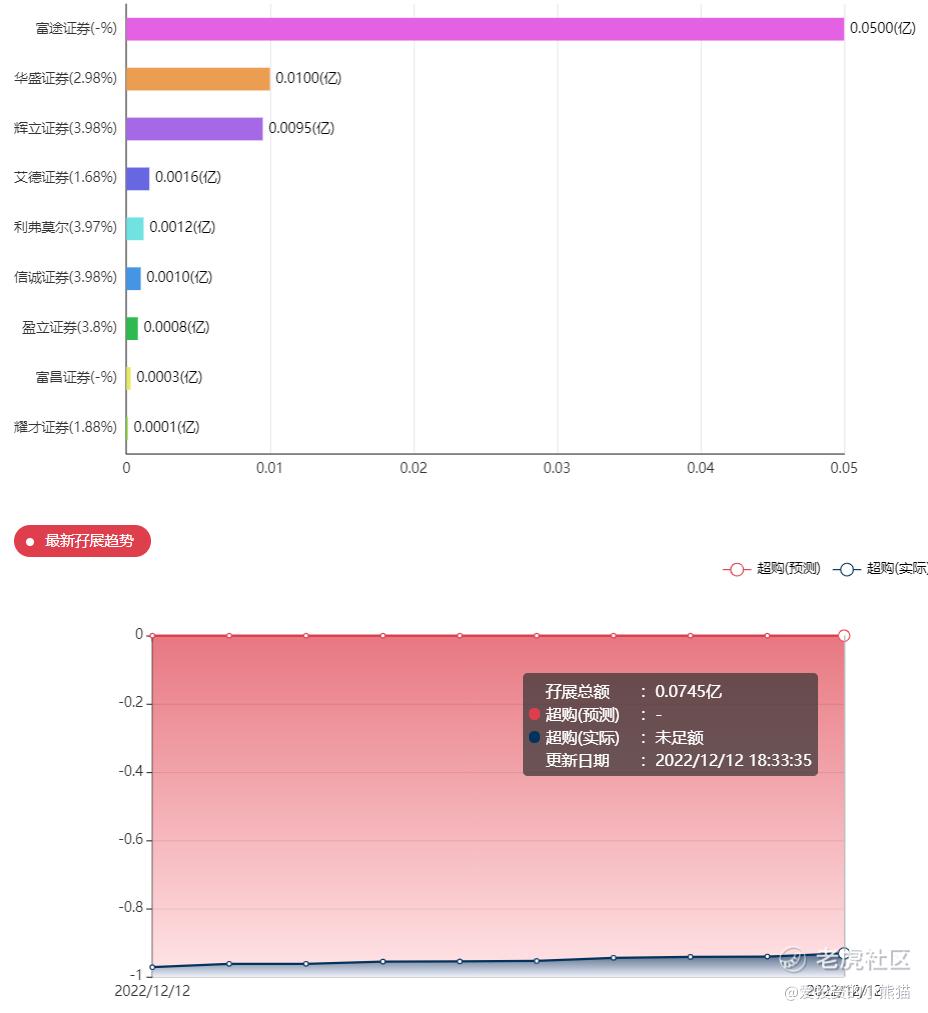The image size is (928, 1013).
Task: Click the white dot inside 最新孖展趋势 badge
Action: (30, 541)
